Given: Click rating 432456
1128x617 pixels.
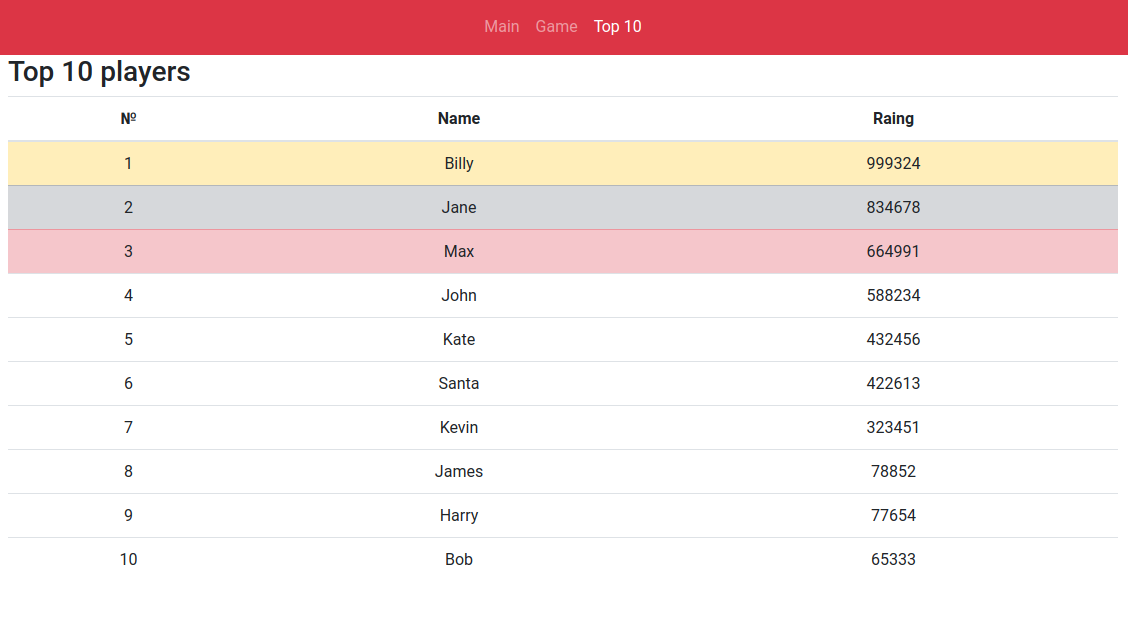Looking at the screenshot, I should (893, 339).
